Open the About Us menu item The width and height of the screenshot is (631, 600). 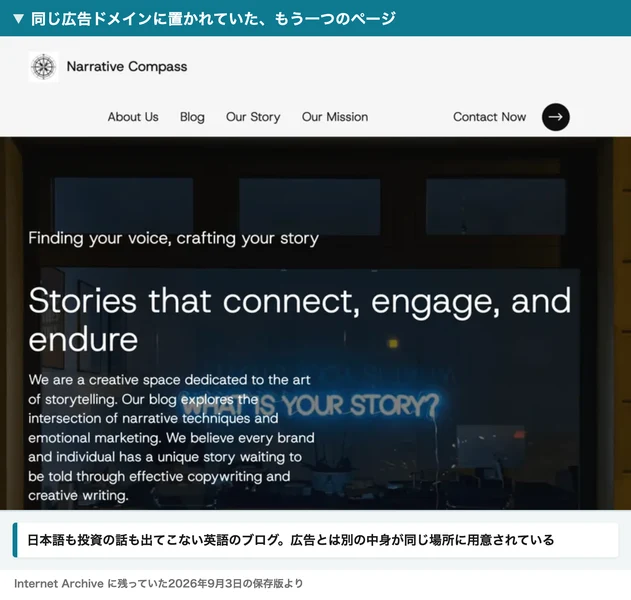pyautogui.click(x=133, y=117)
